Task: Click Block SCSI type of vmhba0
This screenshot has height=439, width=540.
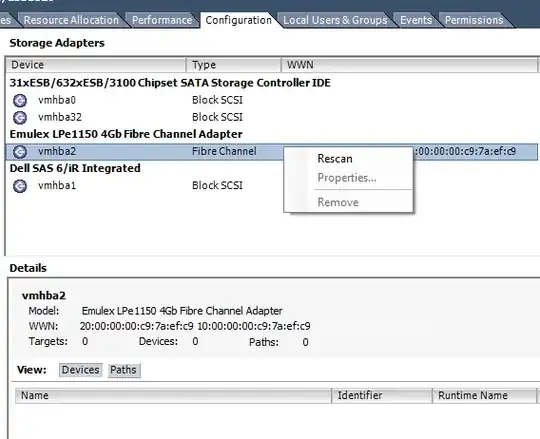Action: pyautogui.click(x=217, y=100)
